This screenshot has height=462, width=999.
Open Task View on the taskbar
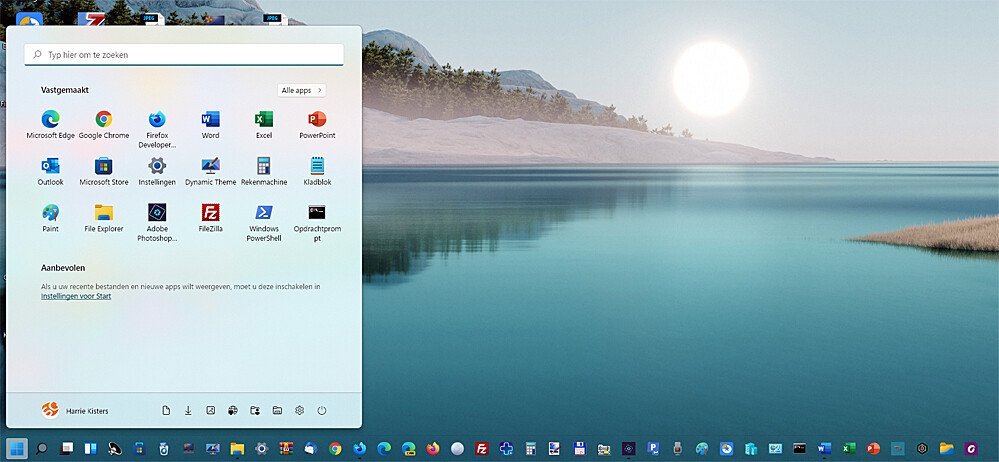pos(66,449)
